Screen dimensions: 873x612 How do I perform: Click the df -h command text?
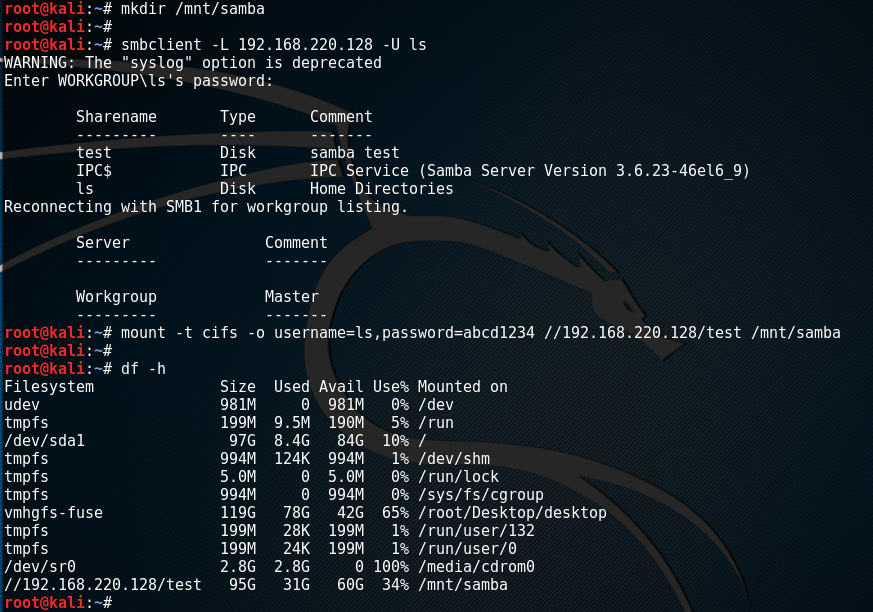coord(143,369)
